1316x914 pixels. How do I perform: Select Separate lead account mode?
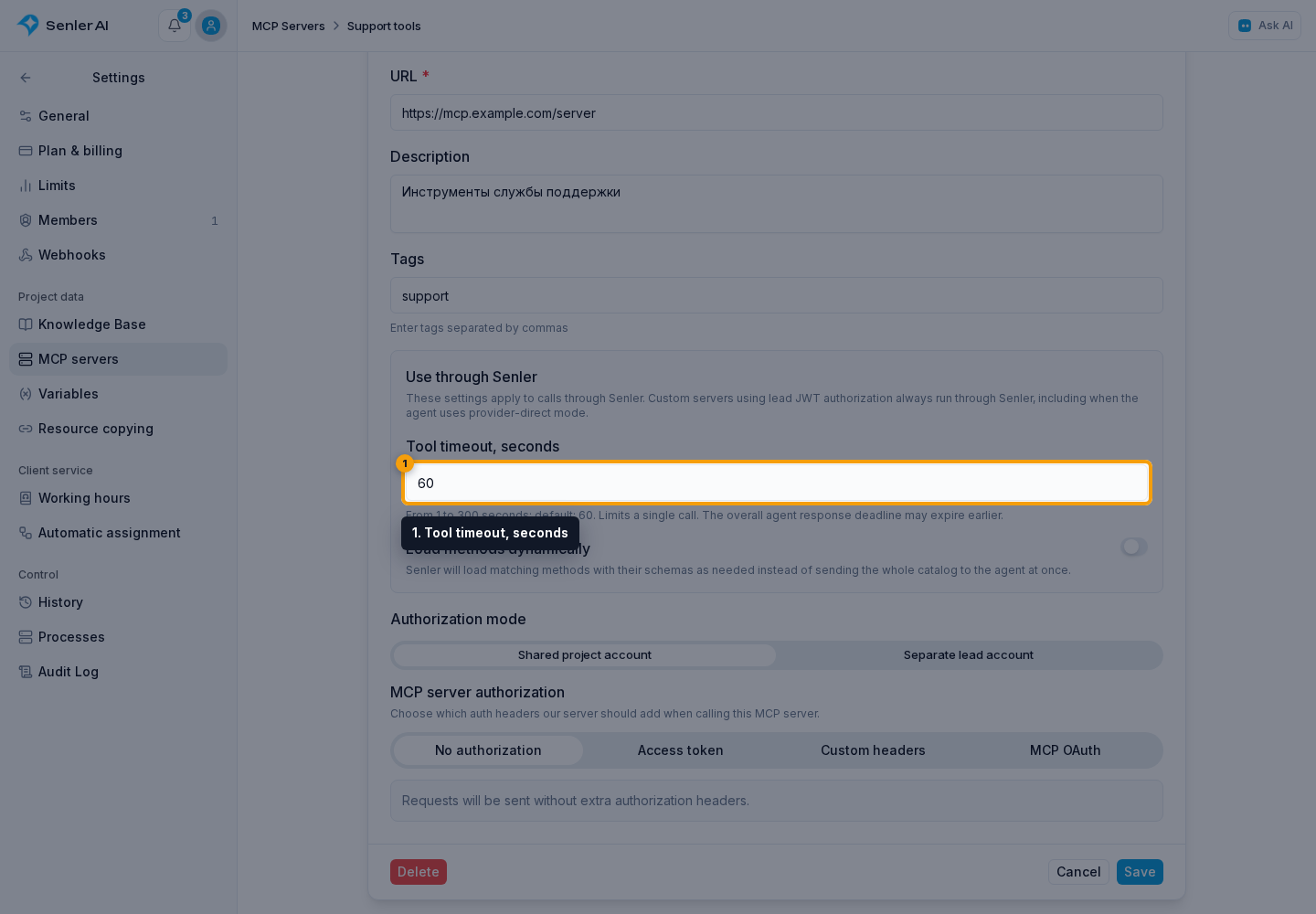coord(969,655)
